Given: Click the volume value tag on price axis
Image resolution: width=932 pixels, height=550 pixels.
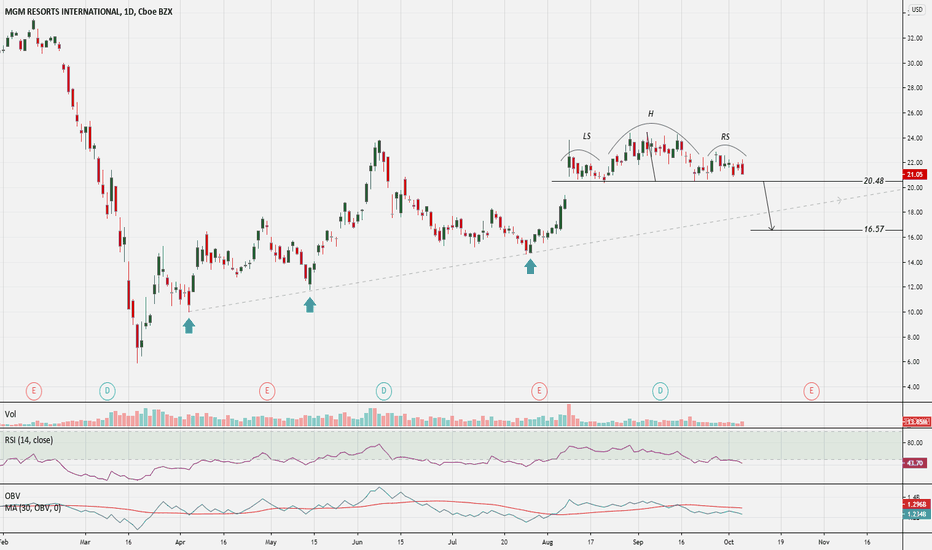Looking at the screenshot, I should pos(917,421).
